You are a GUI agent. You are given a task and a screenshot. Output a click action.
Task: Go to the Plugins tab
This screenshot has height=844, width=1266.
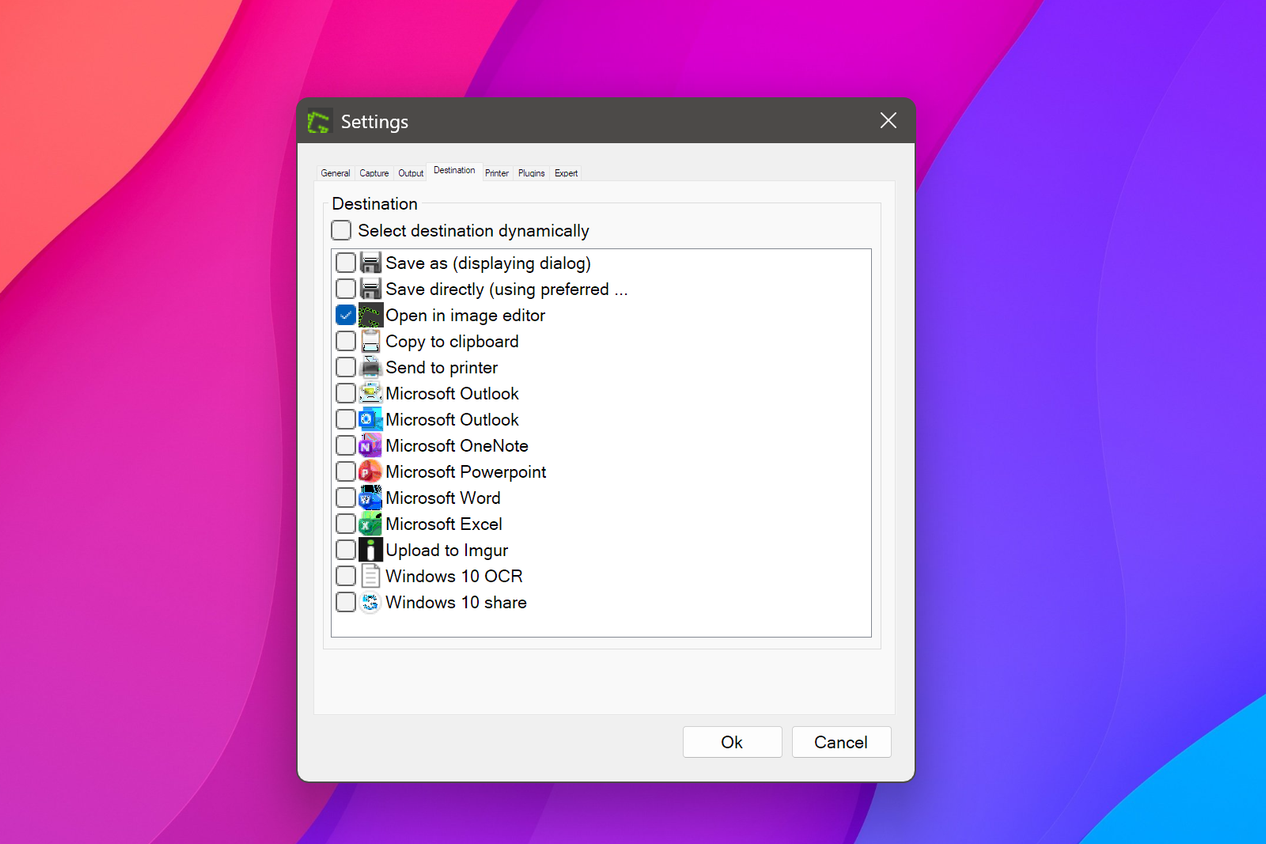(x=531, y=173)
